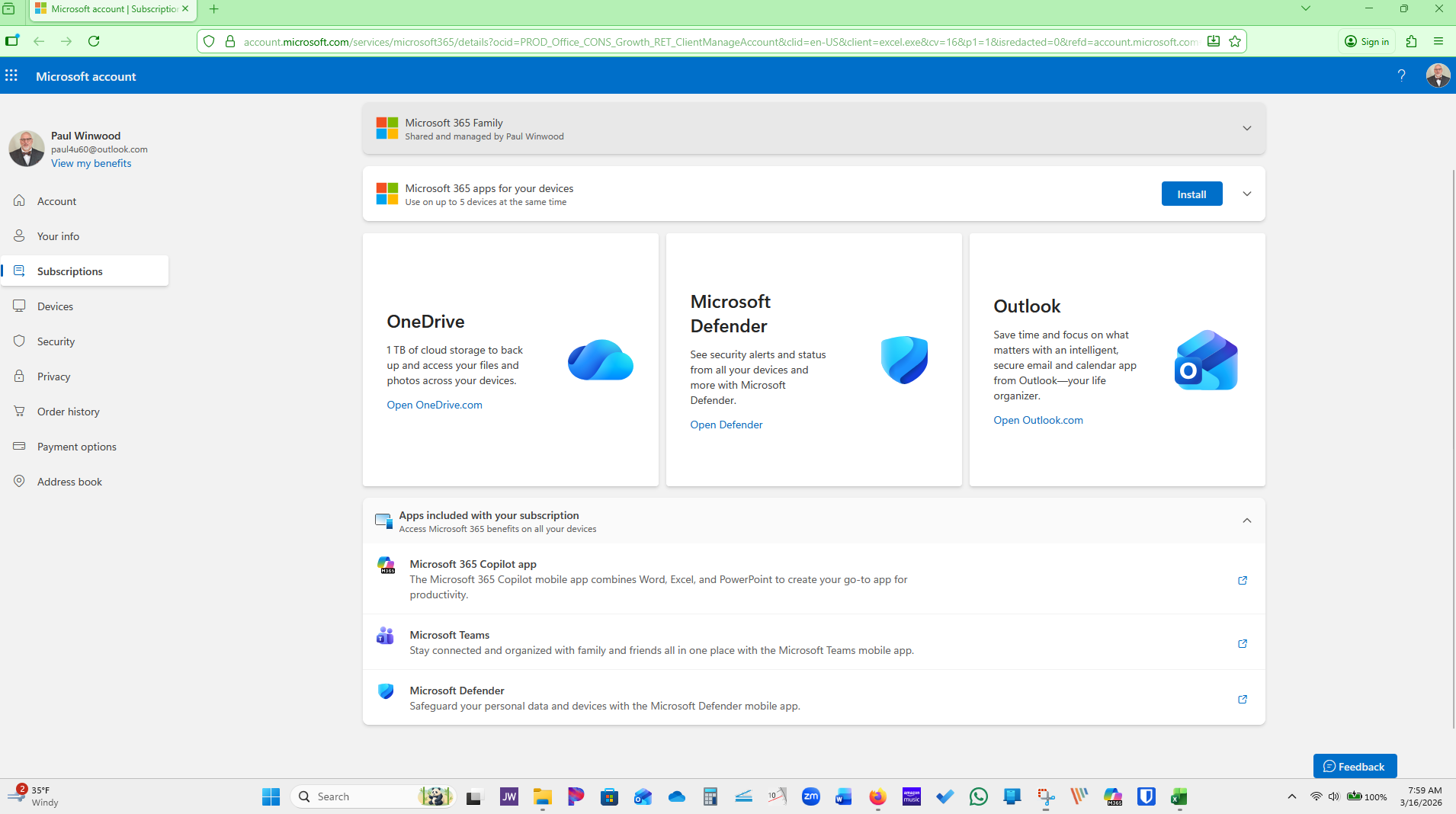
Task: Click the Microsoft Teams app icon
Action: tap(385, 635)
